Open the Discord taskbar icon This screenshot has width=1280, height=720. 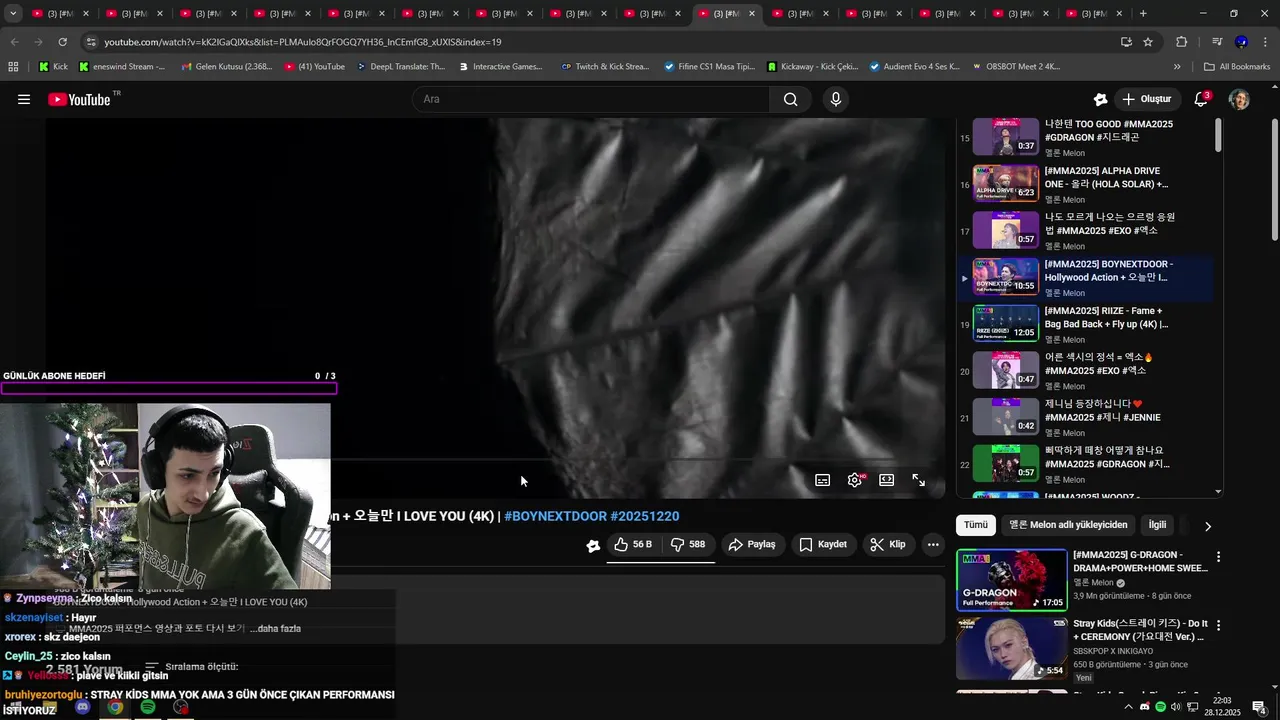pos(83,707)
